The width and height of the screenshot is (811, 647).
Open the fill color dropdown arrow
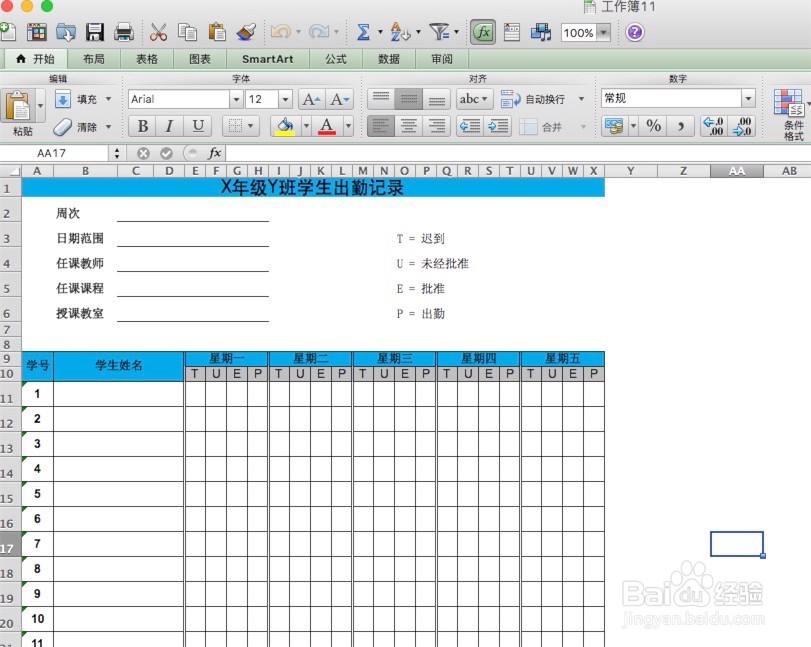[306, 126]
